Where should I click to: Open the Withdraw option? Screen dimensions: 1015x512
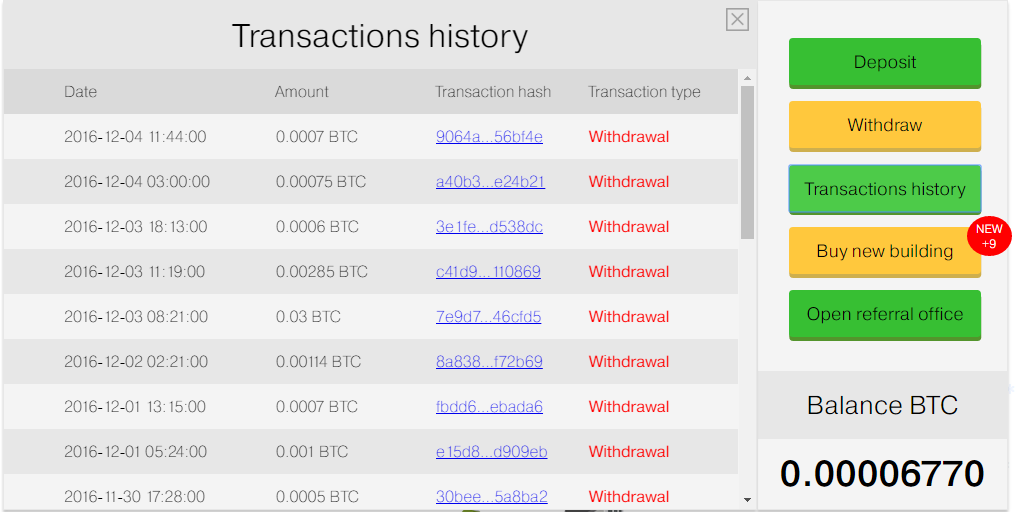885,126
